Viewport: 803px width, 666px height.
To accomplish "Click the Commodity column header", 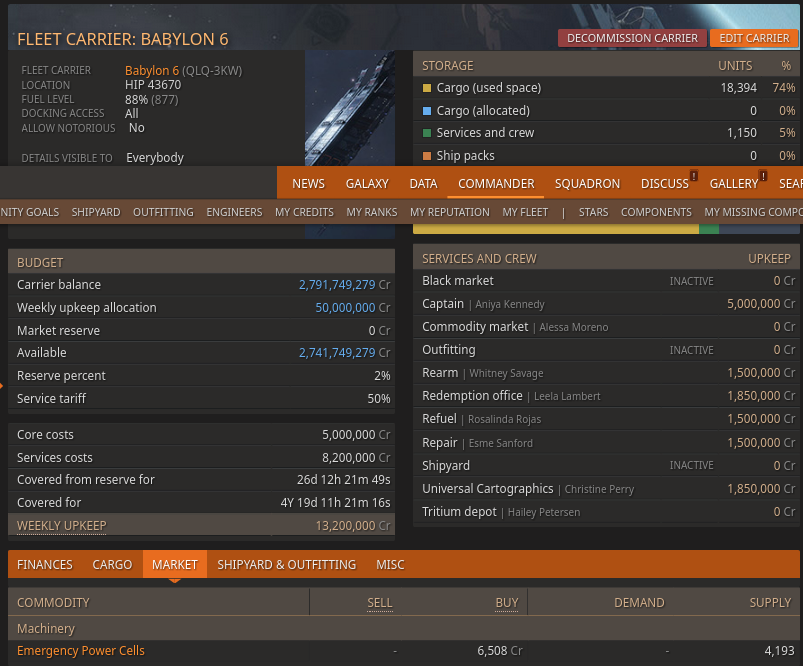I will pyautogui.click(x=53, y=603).
